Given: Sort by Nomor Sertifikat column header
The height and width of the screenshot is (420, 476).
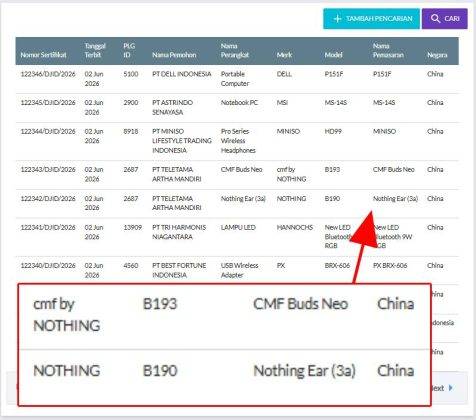Looking at the screenshot, I should 43,55.
